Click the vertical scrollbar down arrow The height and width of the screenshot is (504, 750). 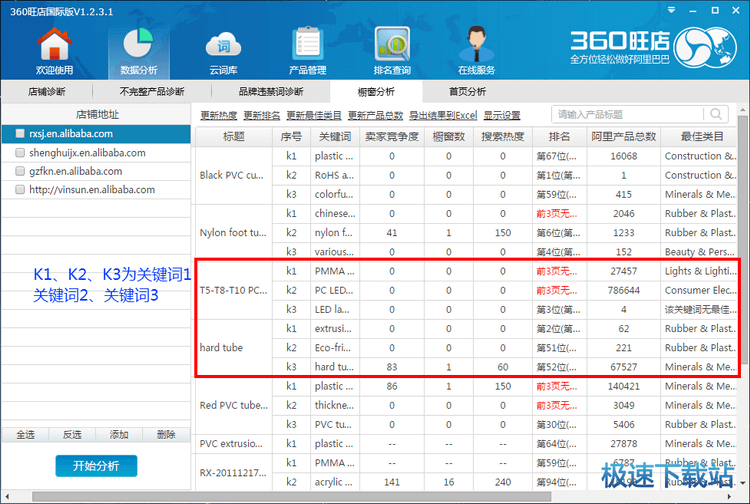(x=742, y=482)
